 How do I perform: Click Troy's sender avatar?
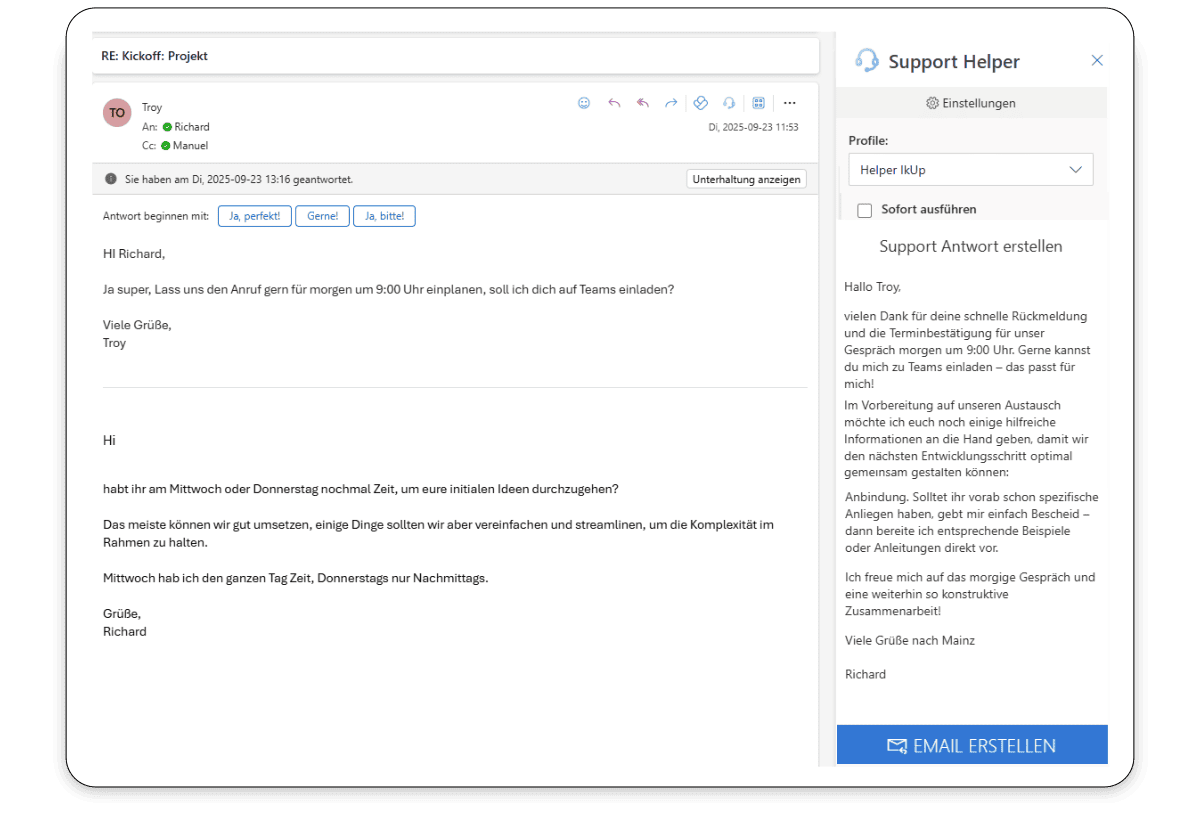(x=116, y=113)
